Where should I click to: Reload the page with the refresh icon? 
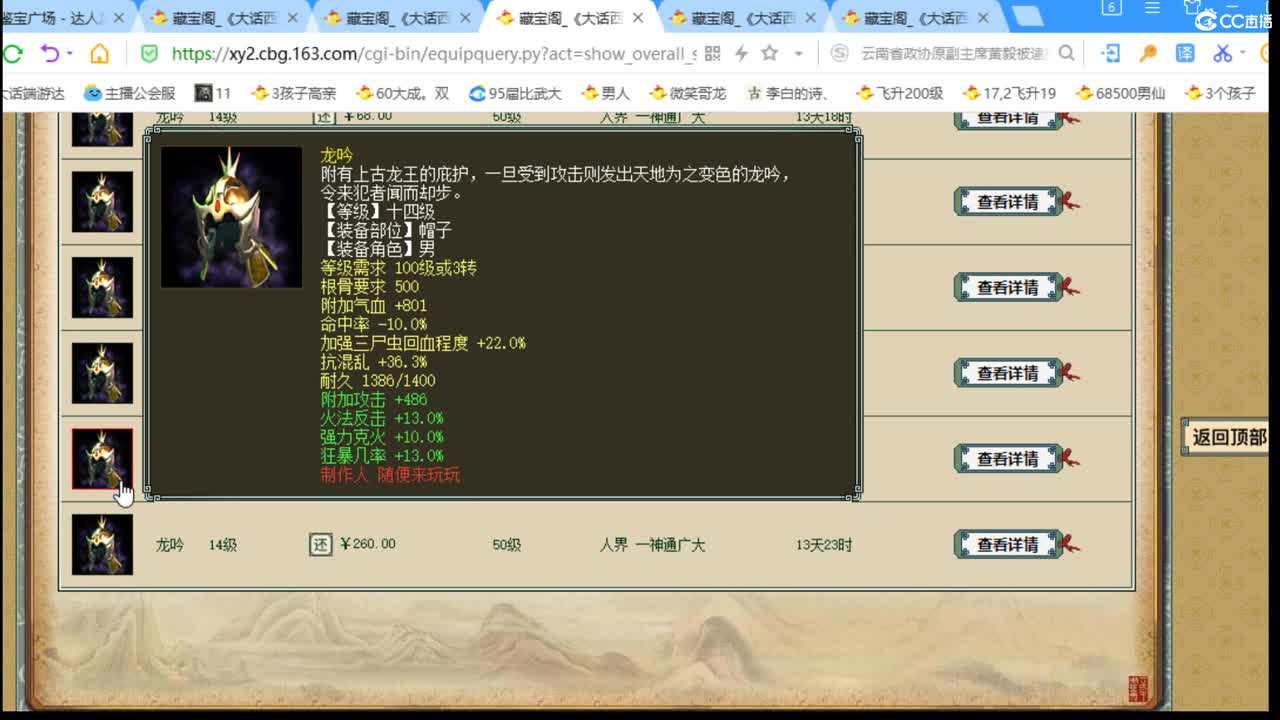(x=12, y=53)
